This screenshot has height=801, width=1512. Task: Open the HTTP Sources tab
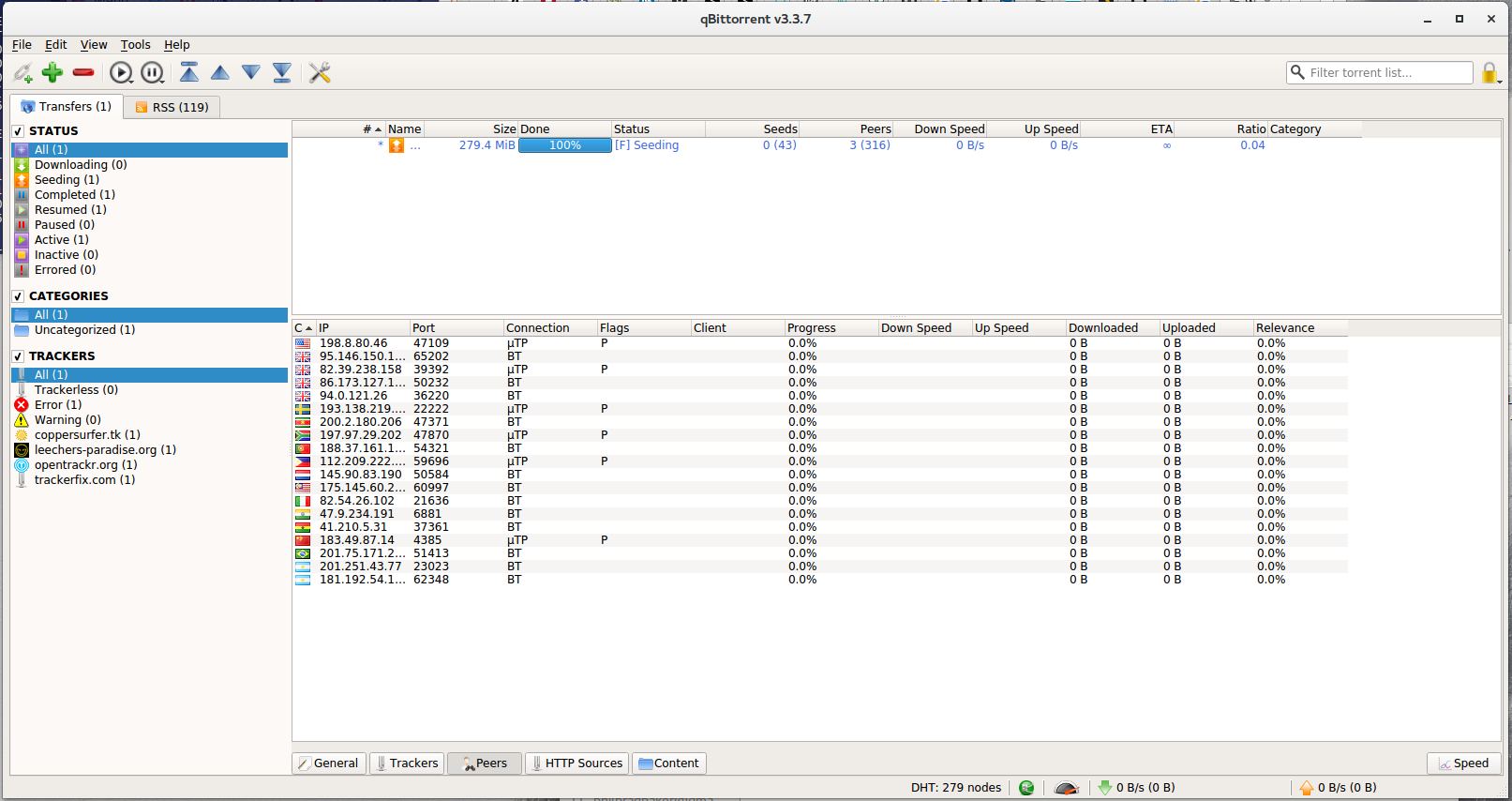tap(576, 763)
